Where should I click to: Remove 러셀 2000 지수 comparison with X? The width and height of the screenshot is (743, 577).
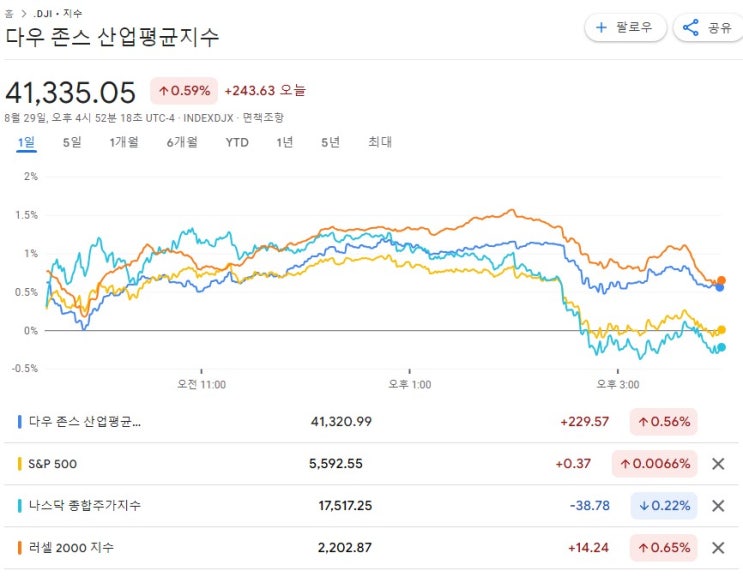click(717, 548)
